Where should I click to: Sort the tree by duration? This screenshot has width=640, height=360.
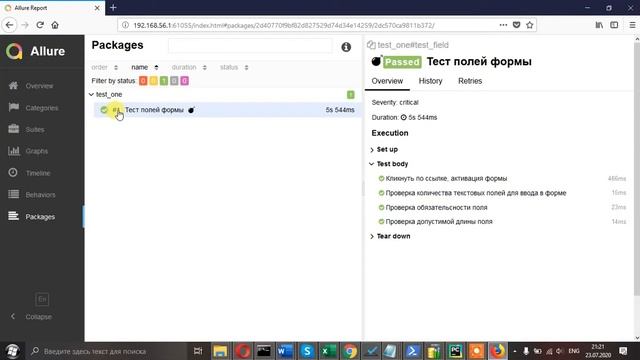pyautogui.click(x=189, y=67)
